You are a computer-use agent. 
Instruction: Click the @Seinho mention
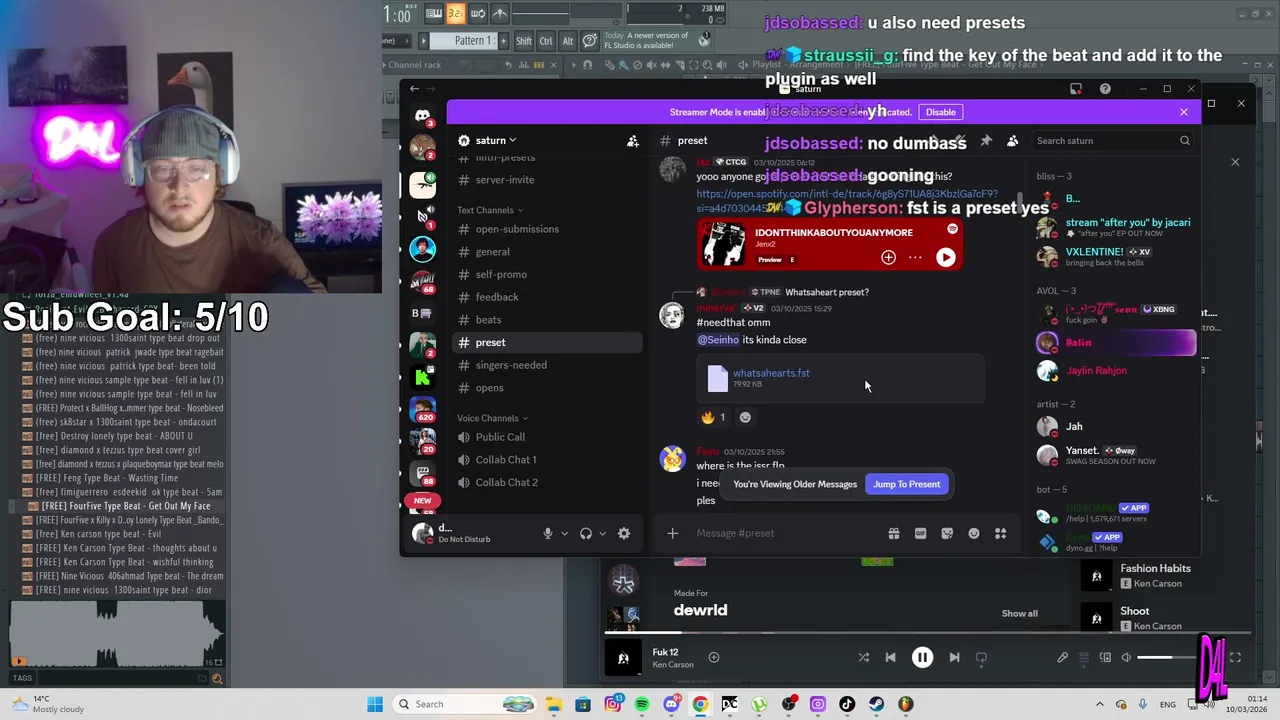coord(717,340)
